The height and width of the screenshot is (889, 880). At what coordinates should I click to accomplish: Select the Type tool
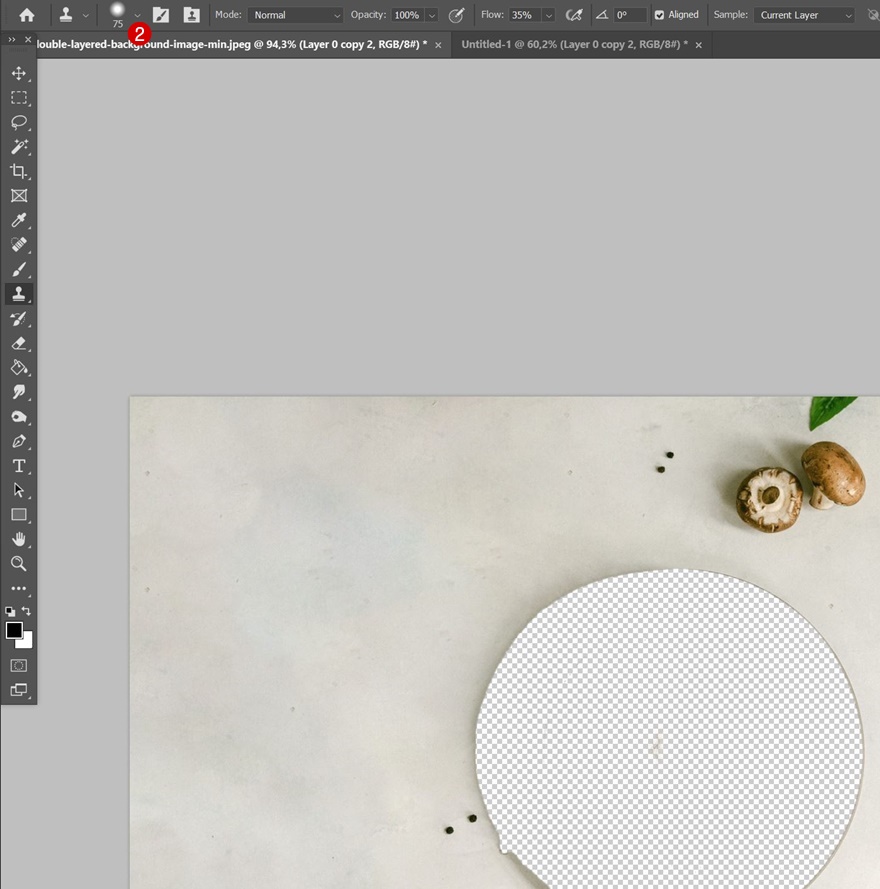point(18,466)
